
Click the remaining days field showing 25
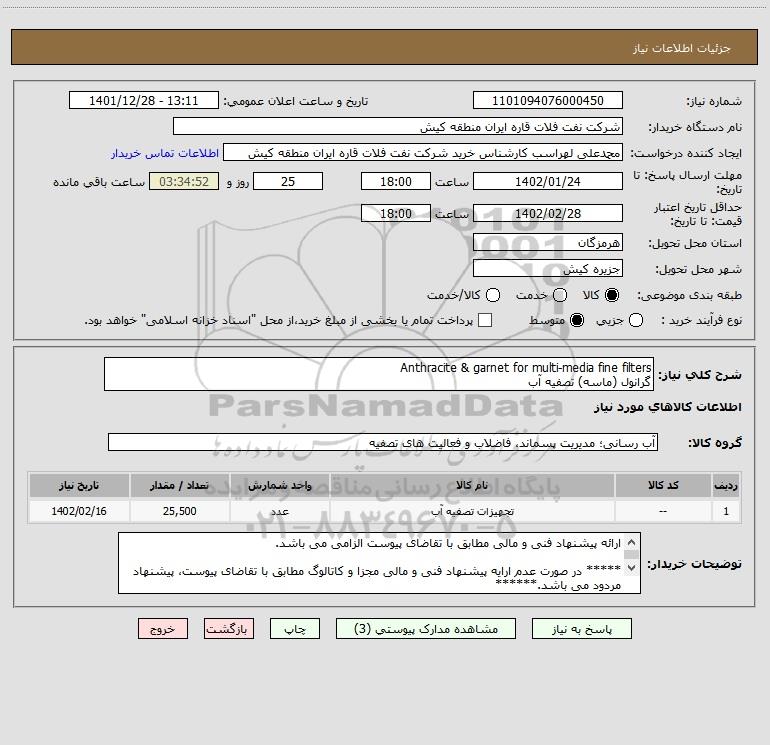click(288, 182)
